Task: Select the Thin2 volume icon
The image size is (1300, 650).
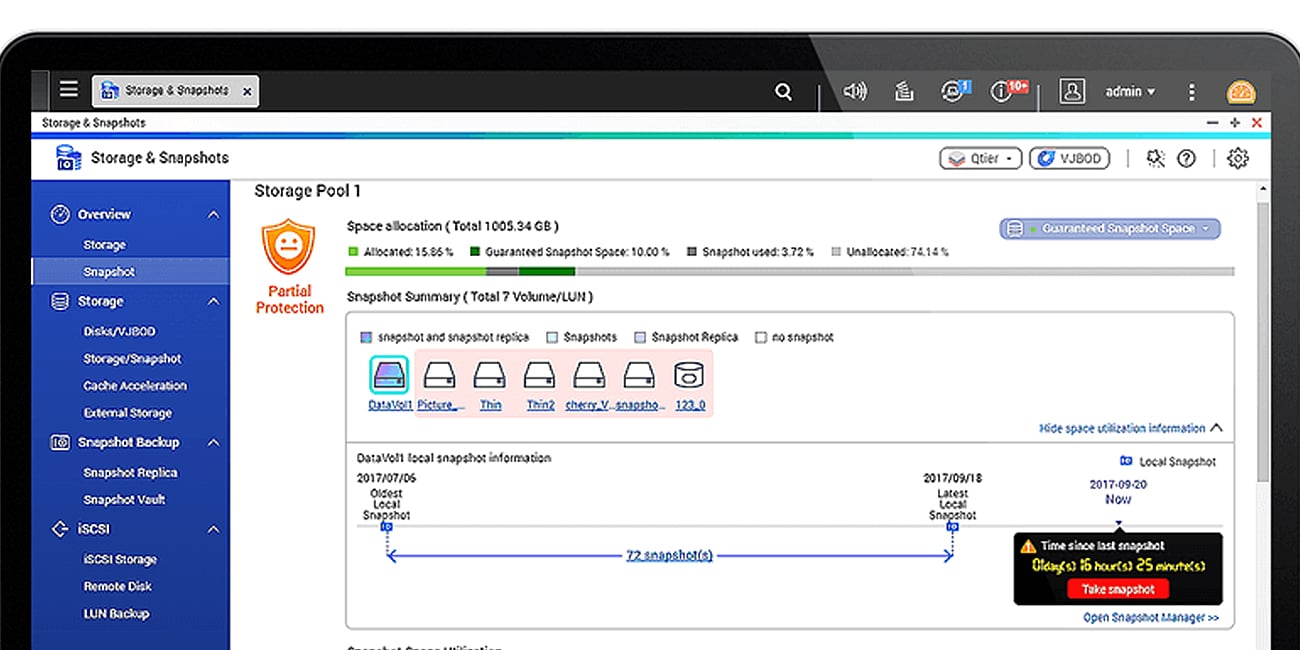Action: tap(540, 376)
